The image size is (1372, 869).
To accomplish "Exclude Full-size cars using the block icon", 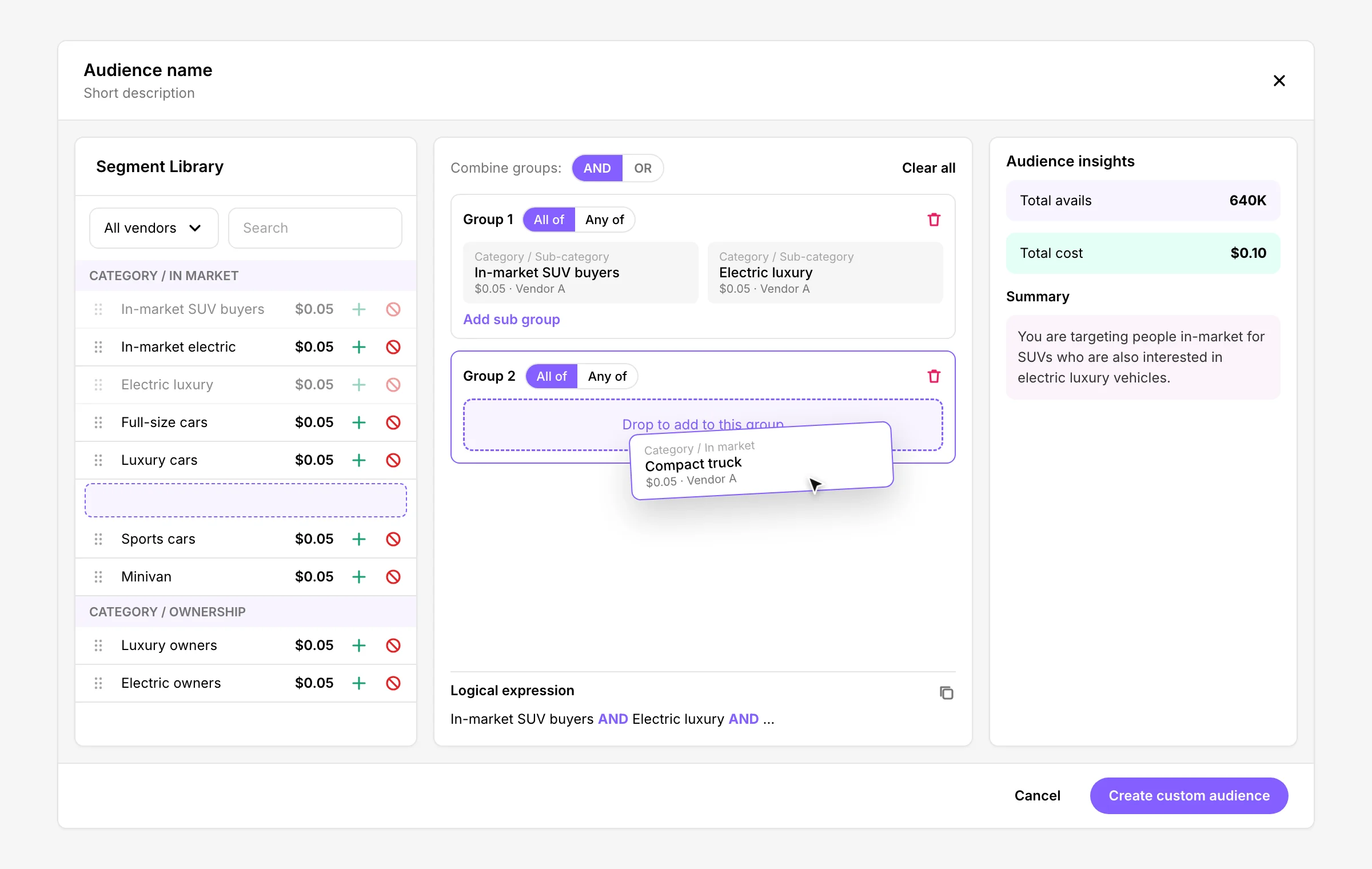I will [393, 422].
